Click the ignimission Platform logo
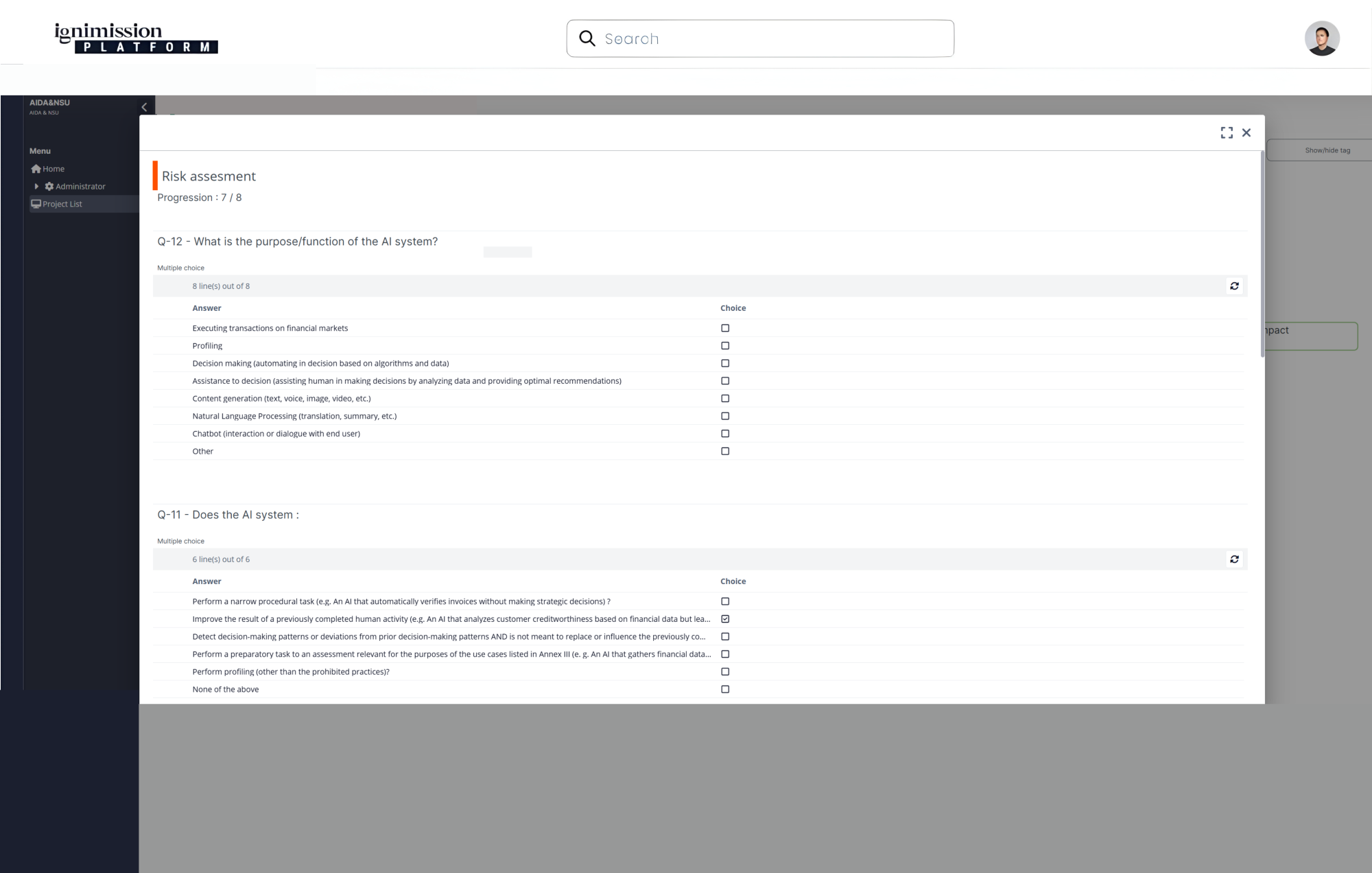This screenshot has width=1372, height=873. 136,38
